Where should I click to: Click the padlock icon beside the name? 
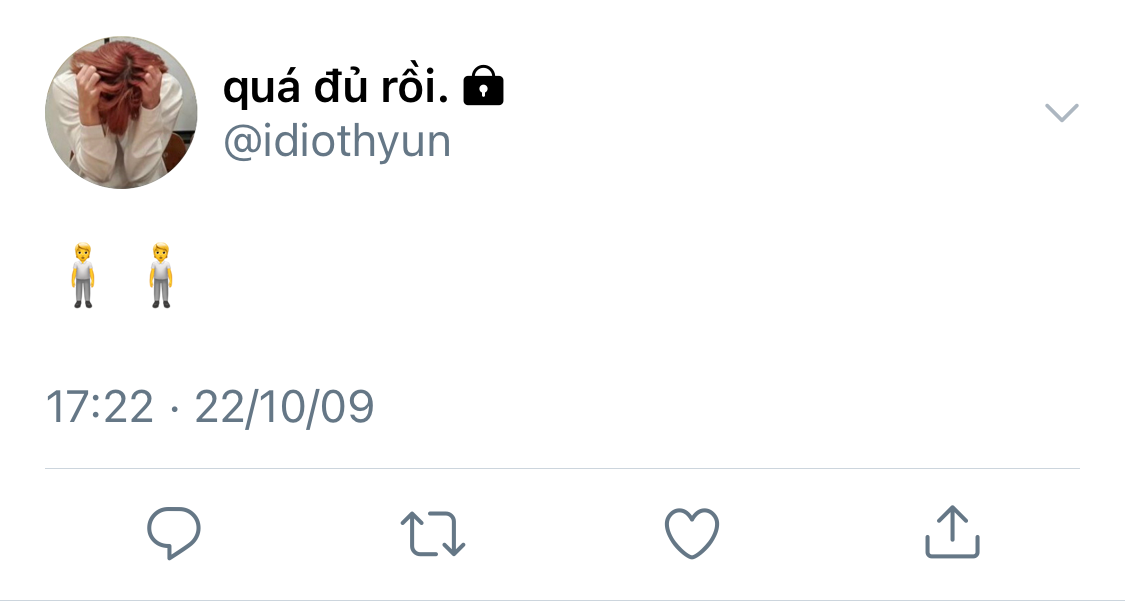tap(484, 86)
